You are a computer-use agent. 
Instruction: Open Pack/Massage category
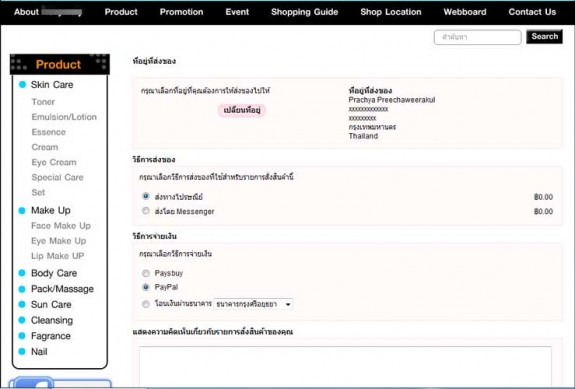point(62,289)
